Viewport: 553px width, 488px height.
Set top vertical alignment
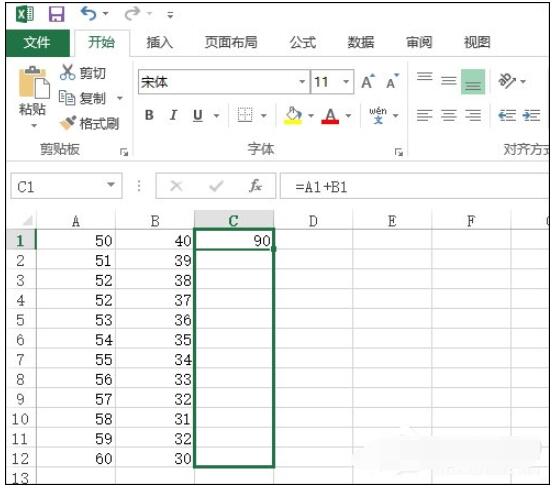(424, 77)
